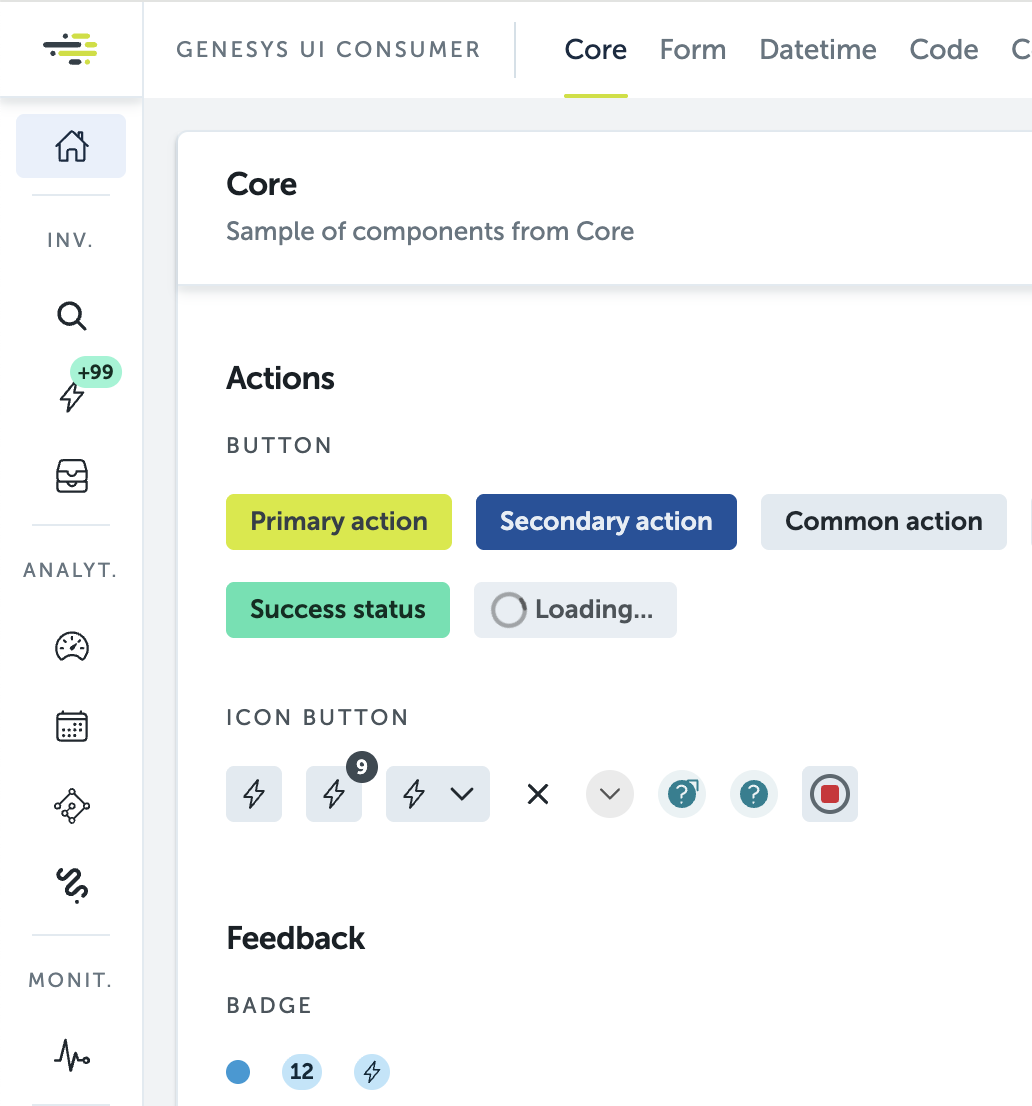Open the gauge dashboard icon in sidebar
The width and height of the screenshot is (1032, 1106).
tap(71, 647)
